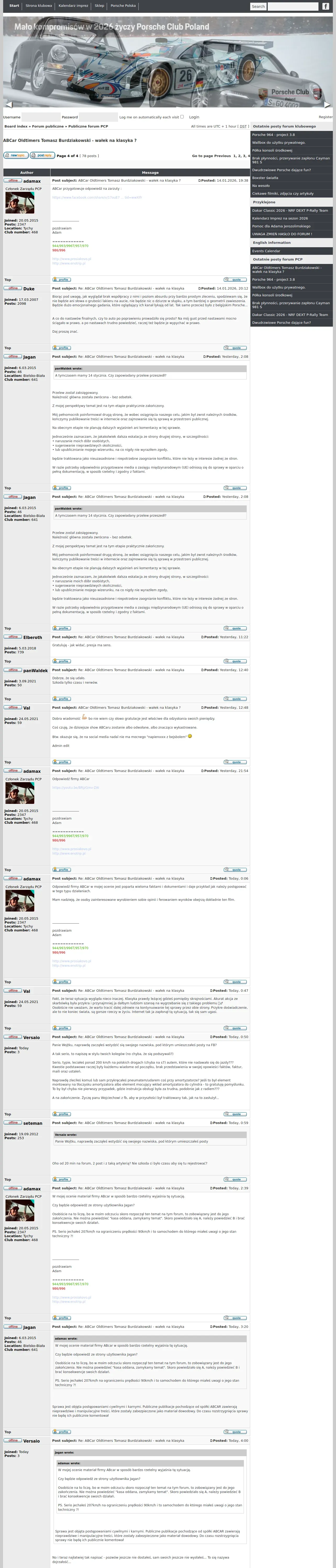Open Porsche Polska in top navigation
The width and height of the screenshot is (336, 1568).
tap(123, 5)
